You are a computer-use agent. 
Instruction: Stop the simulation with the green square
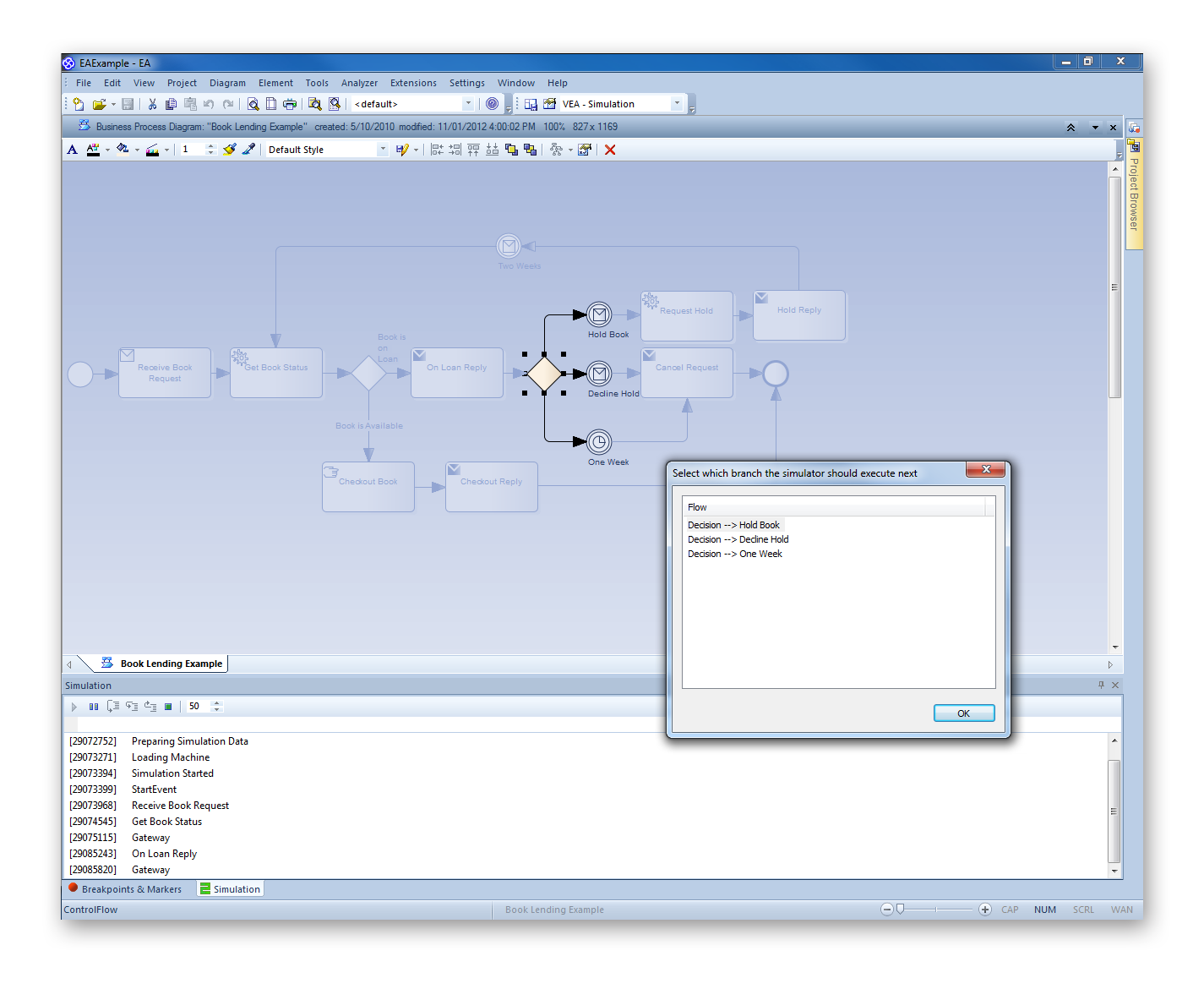(x=168, y=707)
